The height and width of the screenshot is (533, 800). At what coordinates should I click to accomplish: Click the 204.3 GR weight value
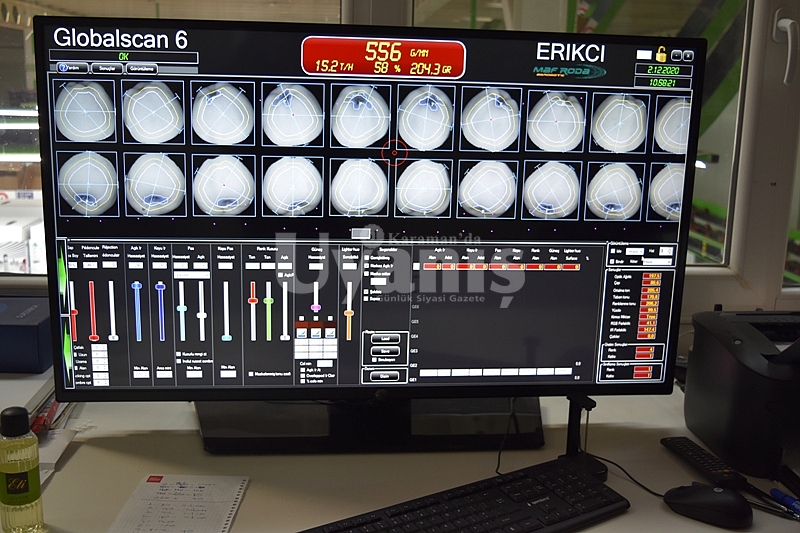430,68
